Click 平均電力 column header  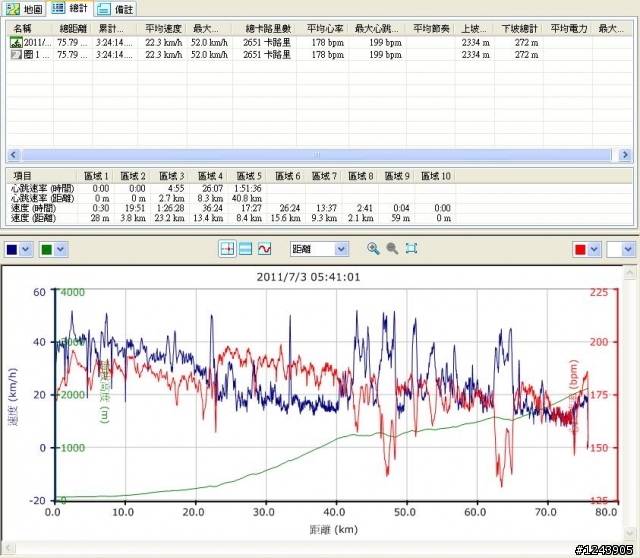(x=568, y=29)
